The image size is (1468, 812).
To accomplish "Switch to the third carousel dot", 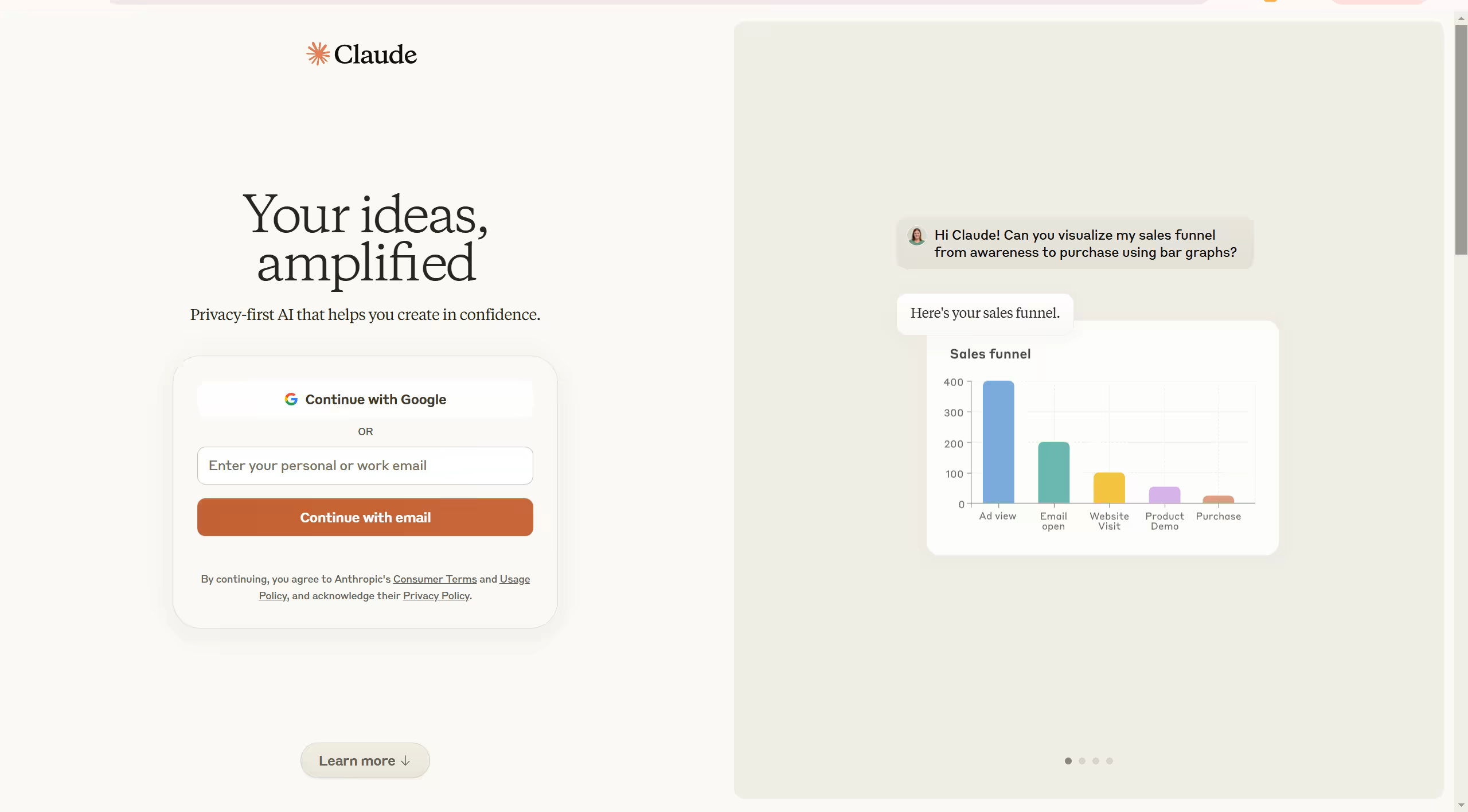I will [1096, 761].
